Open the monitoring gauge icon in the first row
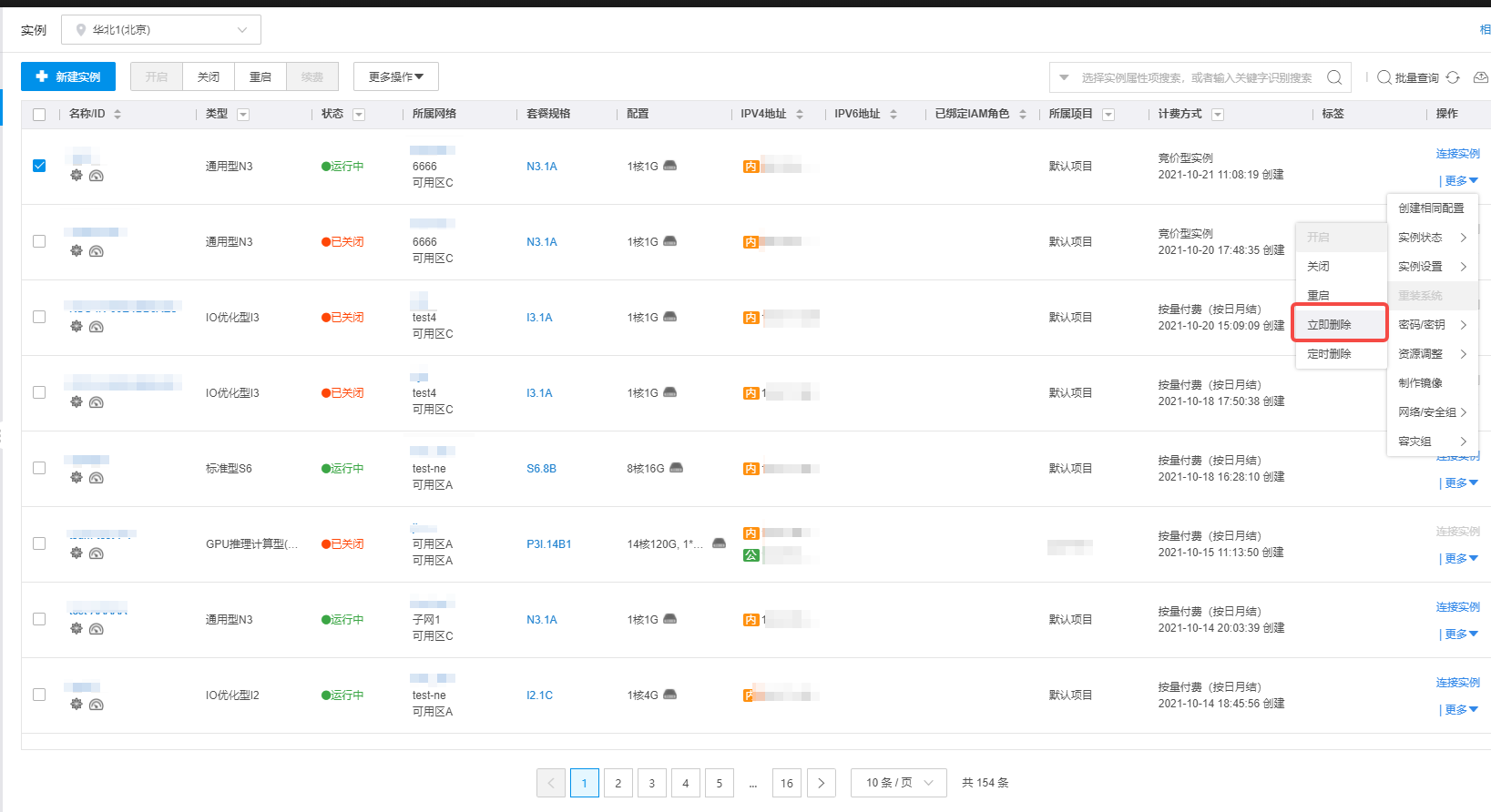The image size is (1491, 812). [97, 176]
